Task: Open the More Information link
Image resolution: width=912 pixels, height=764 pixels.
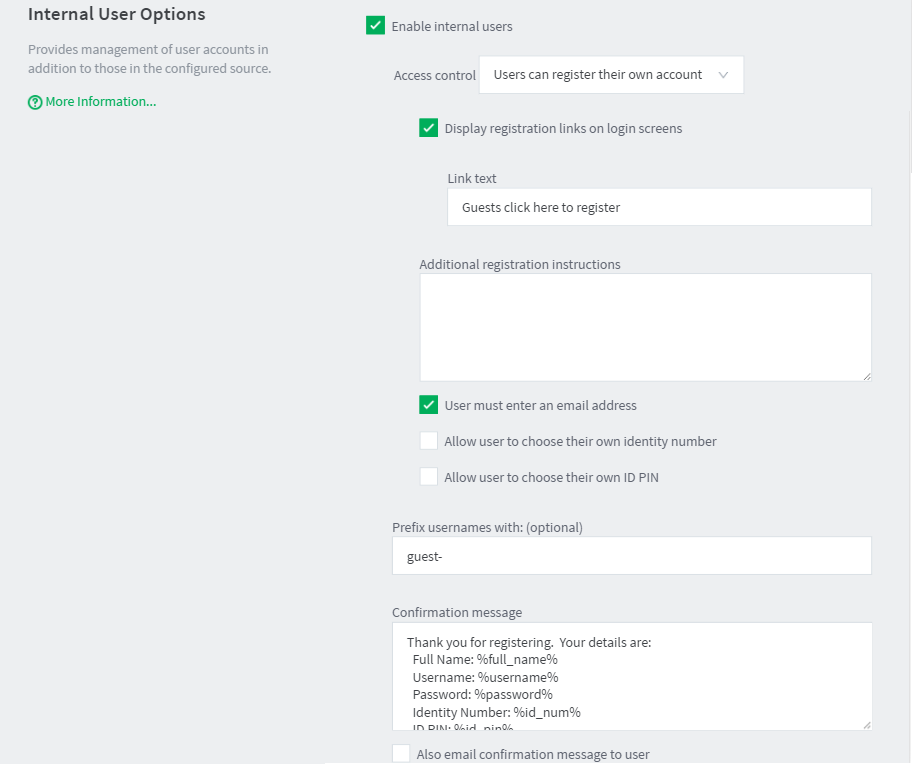Action: pyautogui.click(x=101, y=102)
